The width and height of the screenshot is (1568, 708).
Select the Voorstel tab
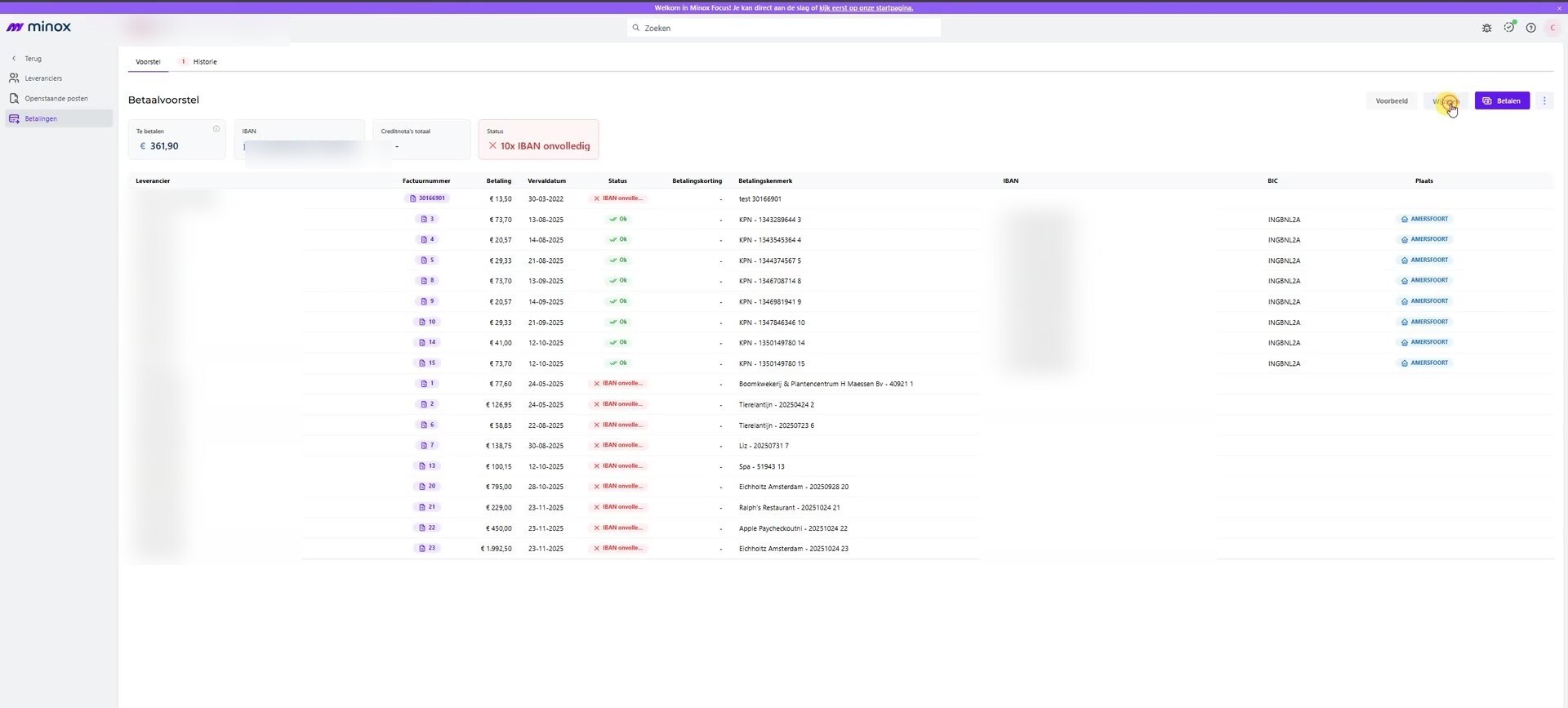(148, 62)
